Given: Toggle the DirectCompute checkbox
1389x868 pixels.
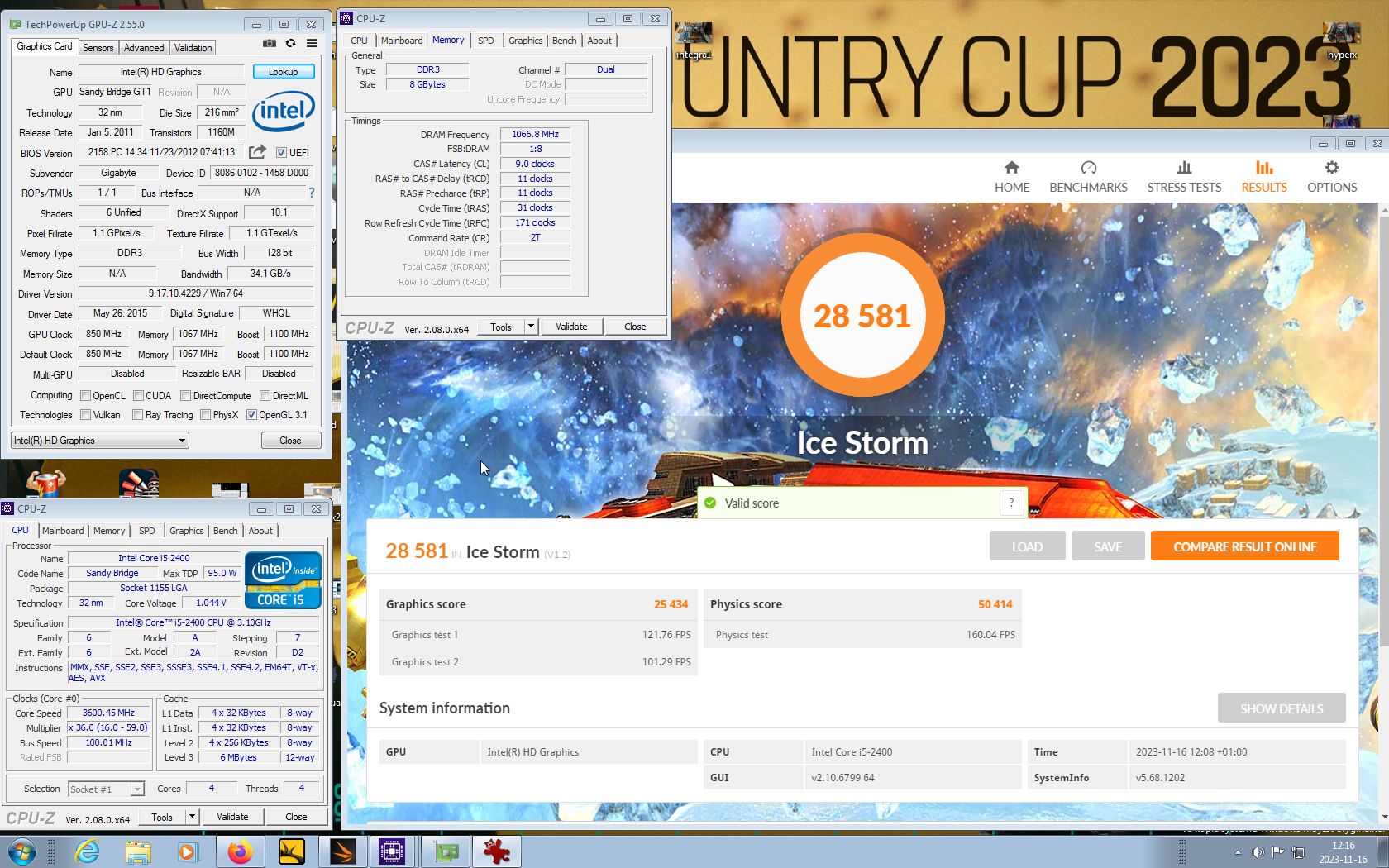Looking at the screenshot, I should [185, 395].
